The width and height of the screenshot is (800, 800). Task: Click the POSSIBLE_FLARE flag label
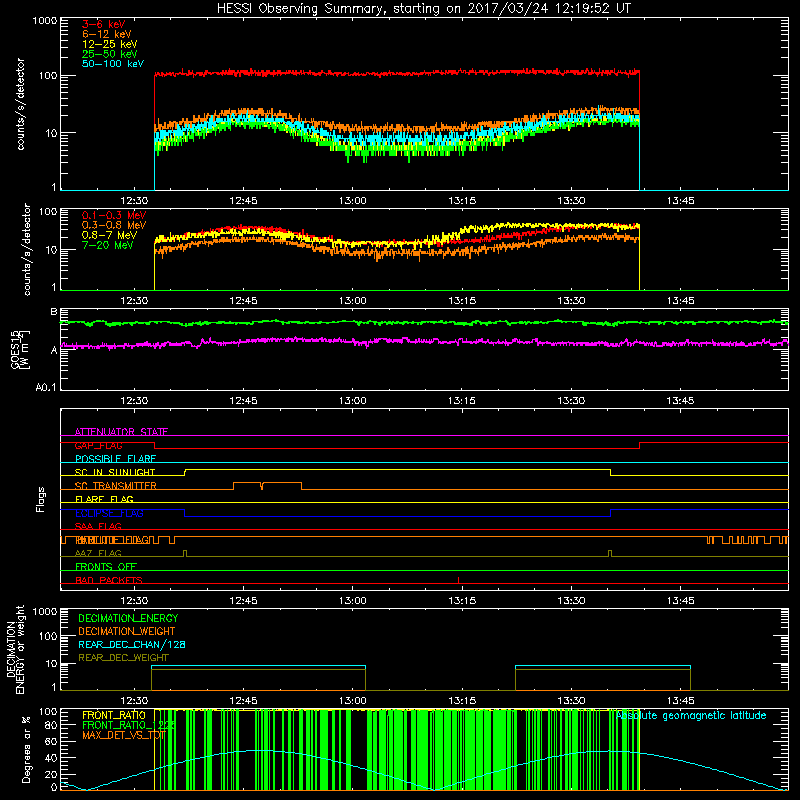tap(115, 459)
